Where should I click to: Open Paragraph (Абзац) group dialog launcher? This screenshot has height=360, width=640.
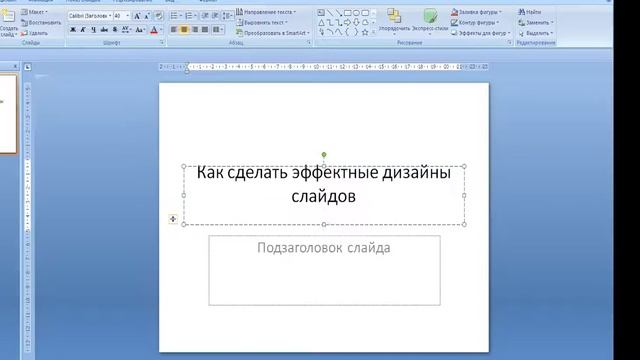[309, 42]
